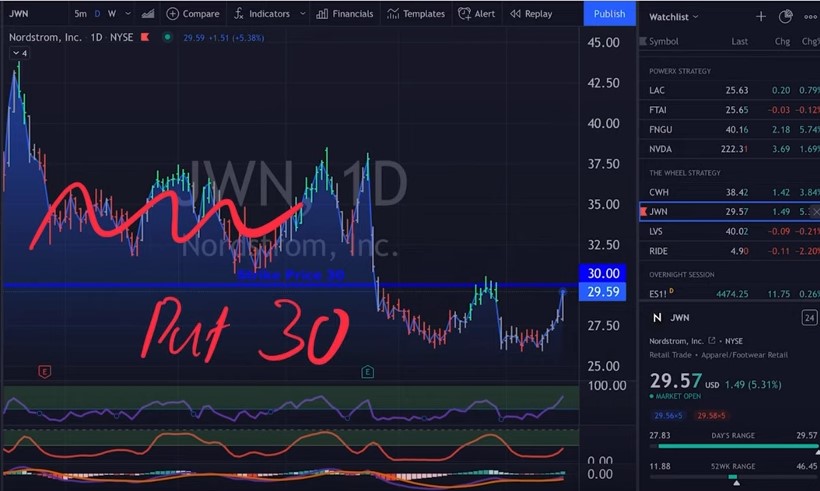
Task: Click the DAY'S RANGE bar
Action: [x=734, y=446]
